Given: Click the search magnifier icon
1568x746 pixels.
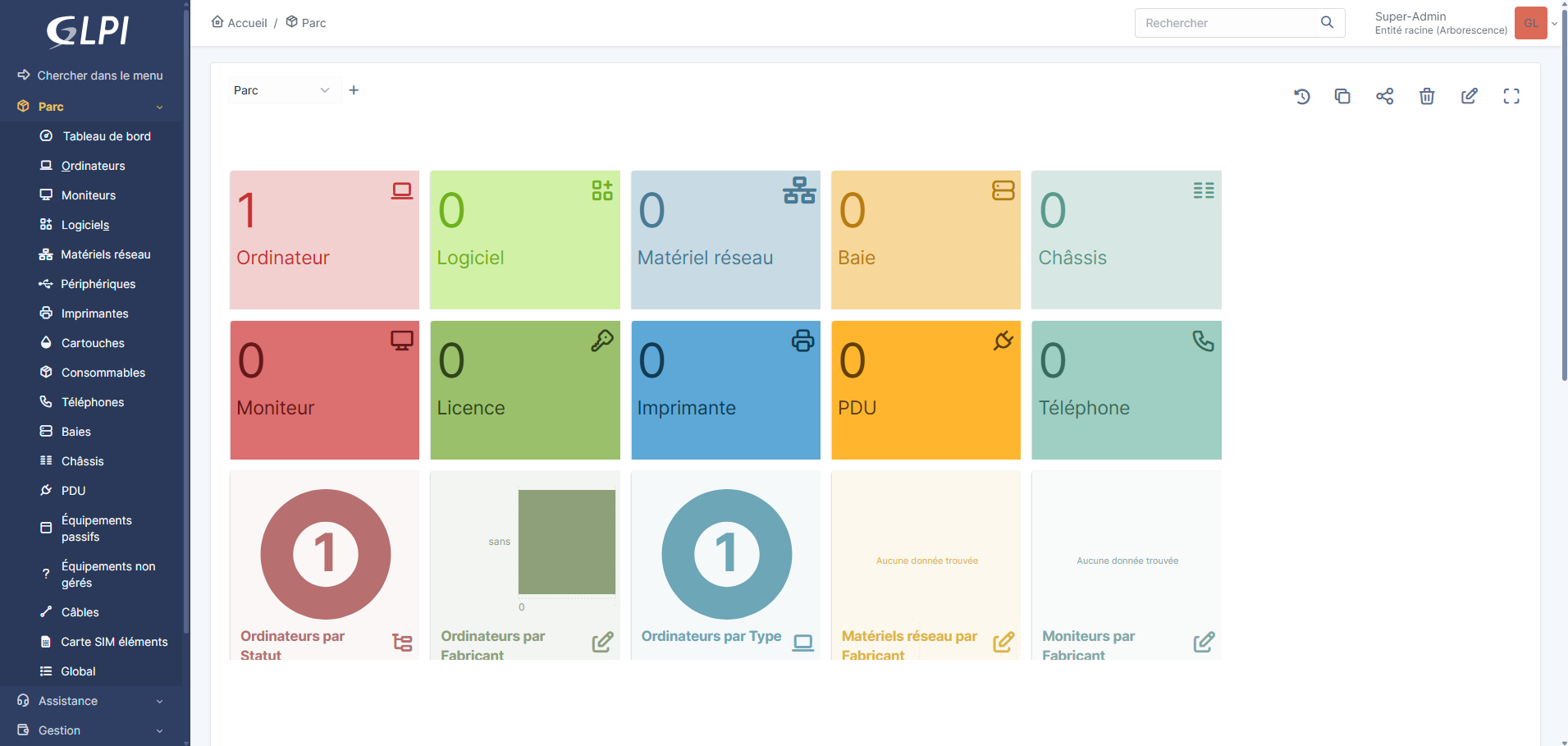Looking at the screenshot, I should tap(1327, 23).
